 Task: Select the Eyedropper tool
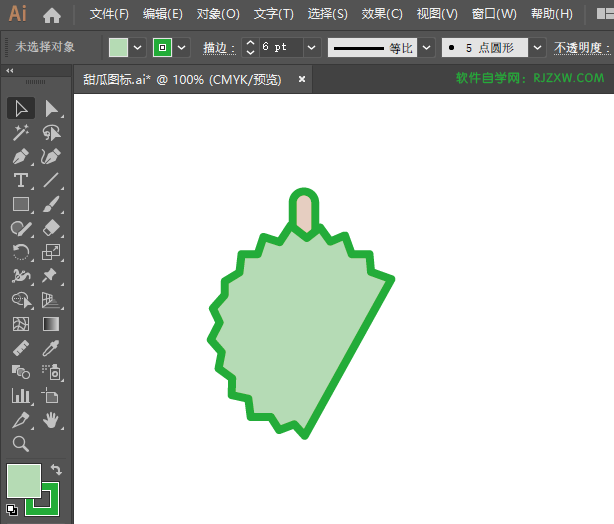(52, 348)
